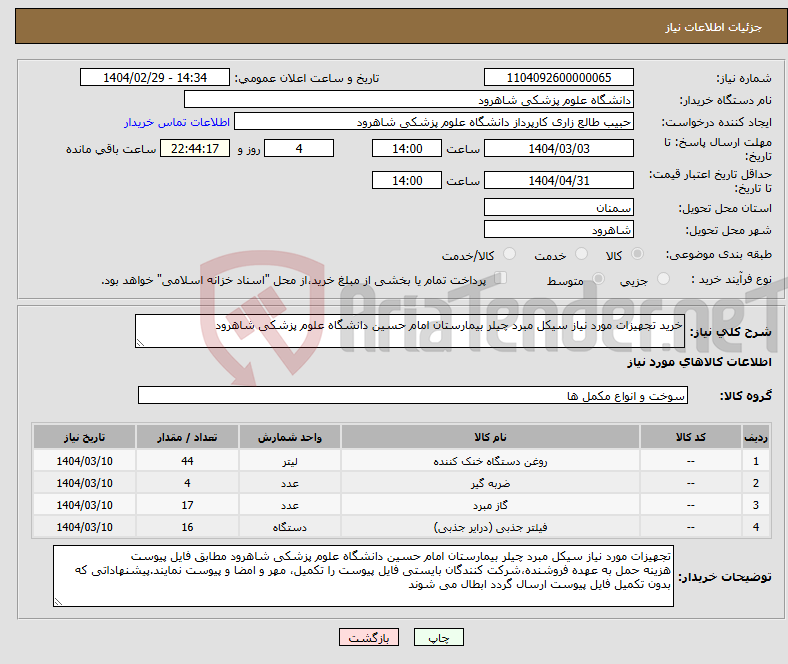Click the item ضربه گیر

click(490, 483)
